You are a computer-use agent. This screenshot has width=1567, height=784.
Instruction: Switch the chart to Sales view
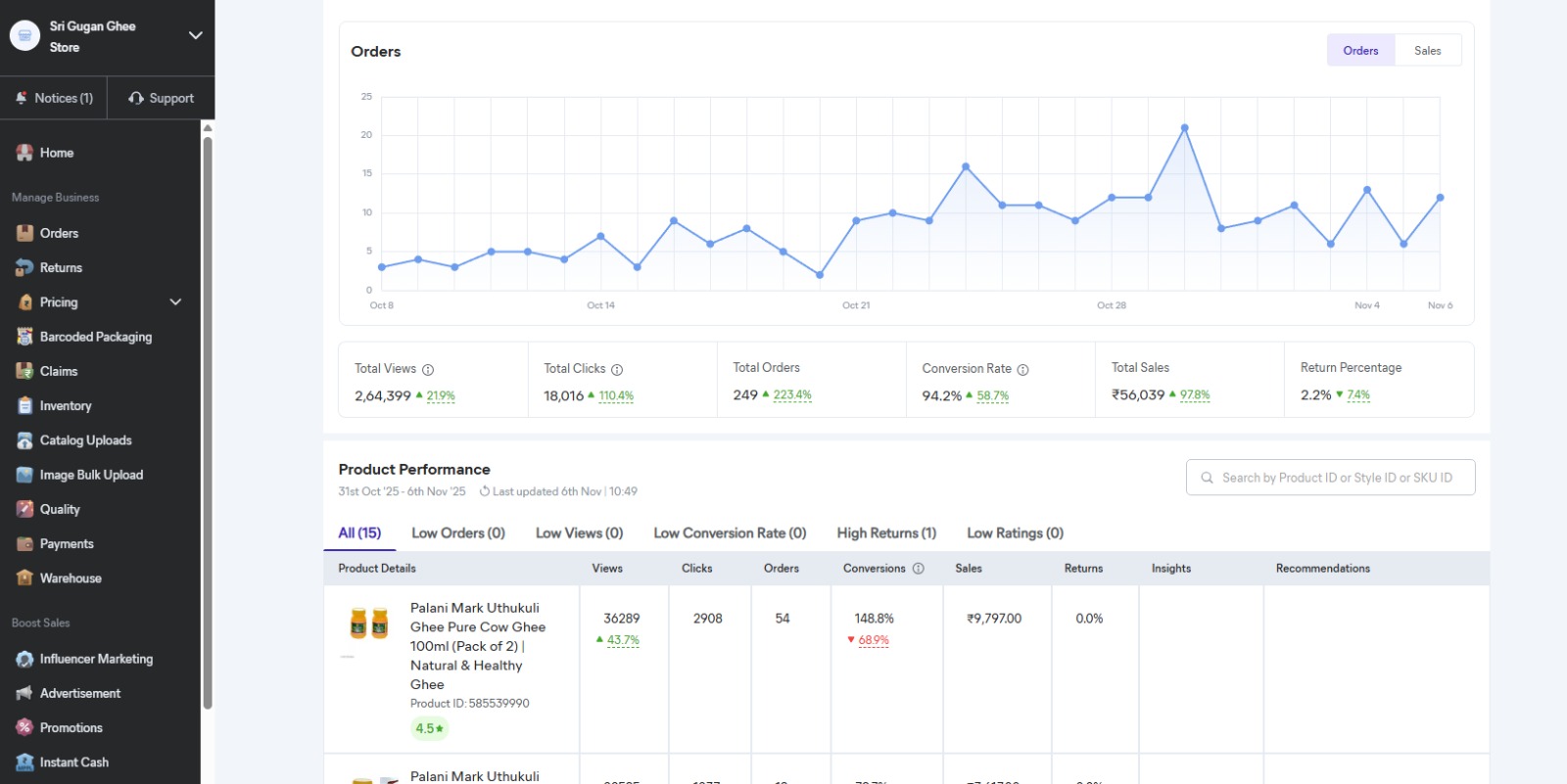[1427, 51]
